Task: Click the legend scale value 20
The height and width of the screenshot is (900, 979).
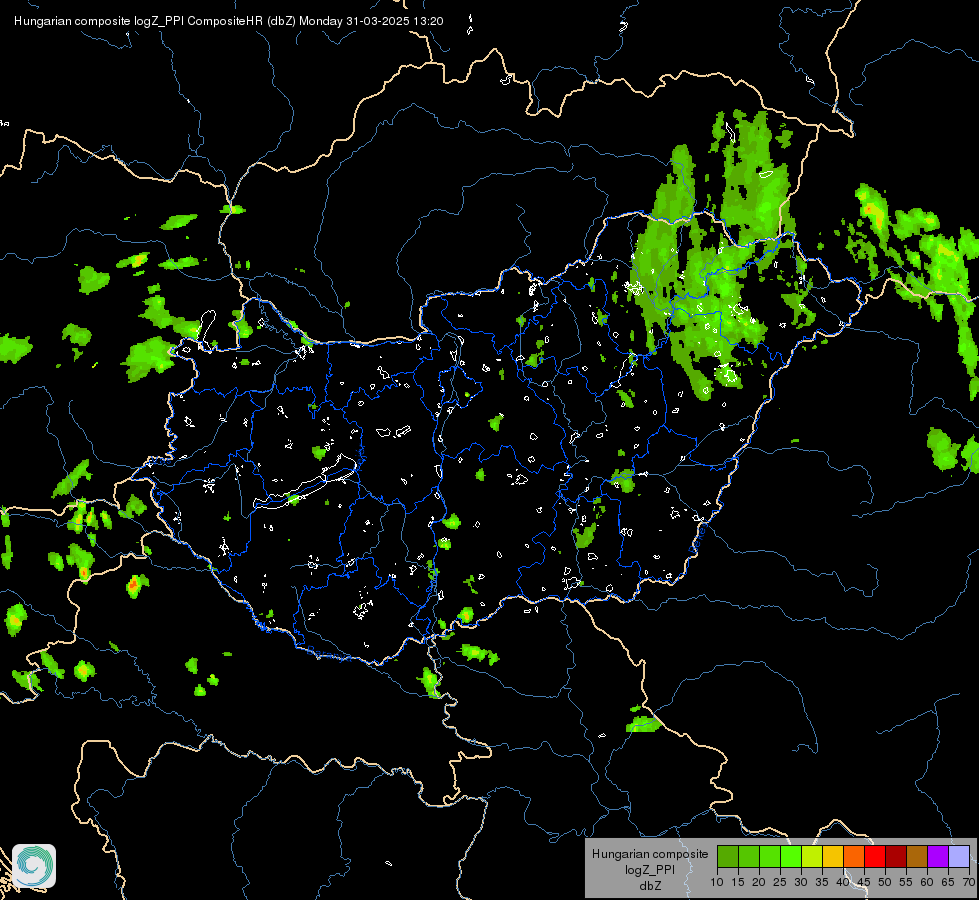Action: click(759, 883)
